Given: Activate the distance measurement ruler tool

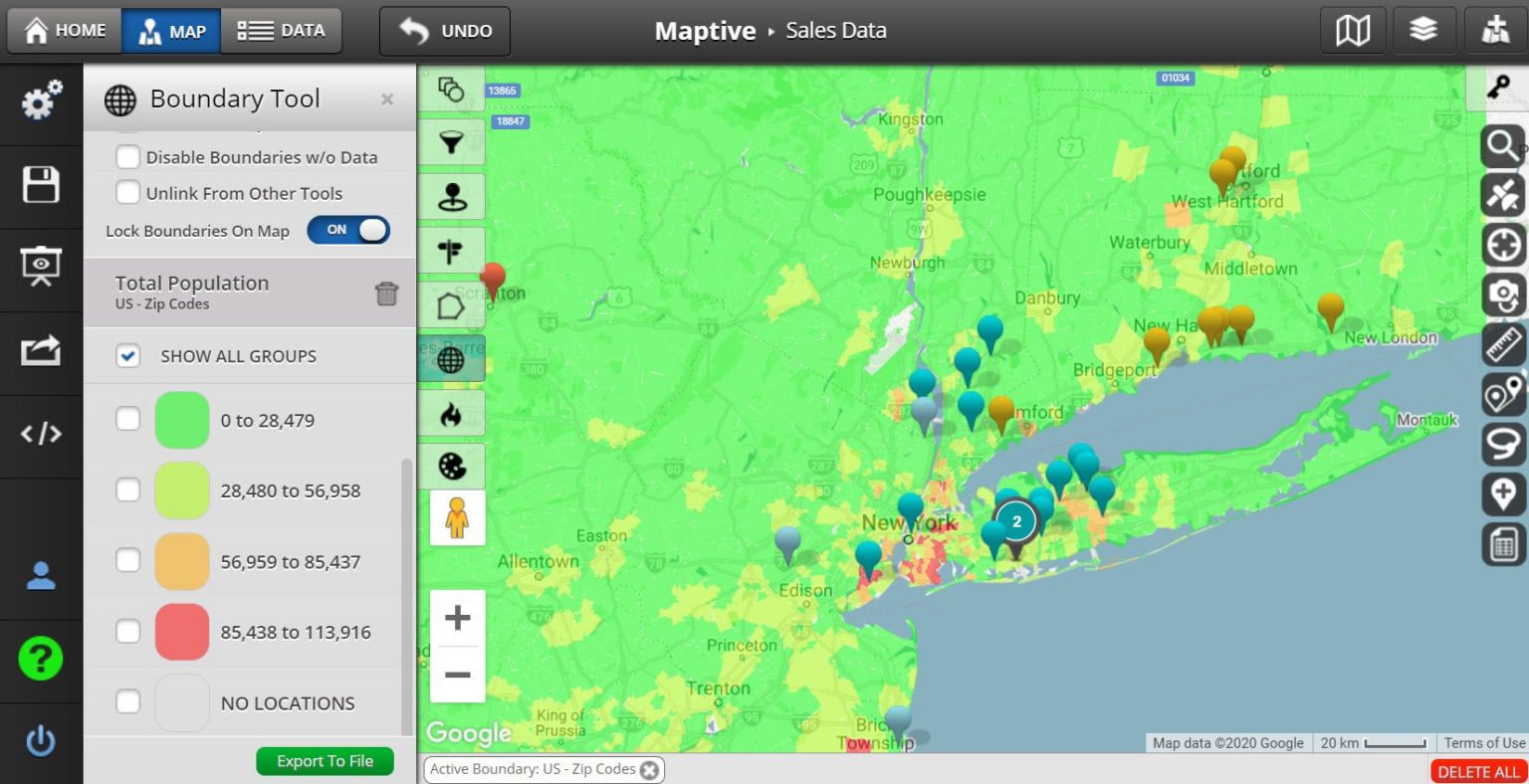Looking at the screenshot, I should (x=1503, y=347).
